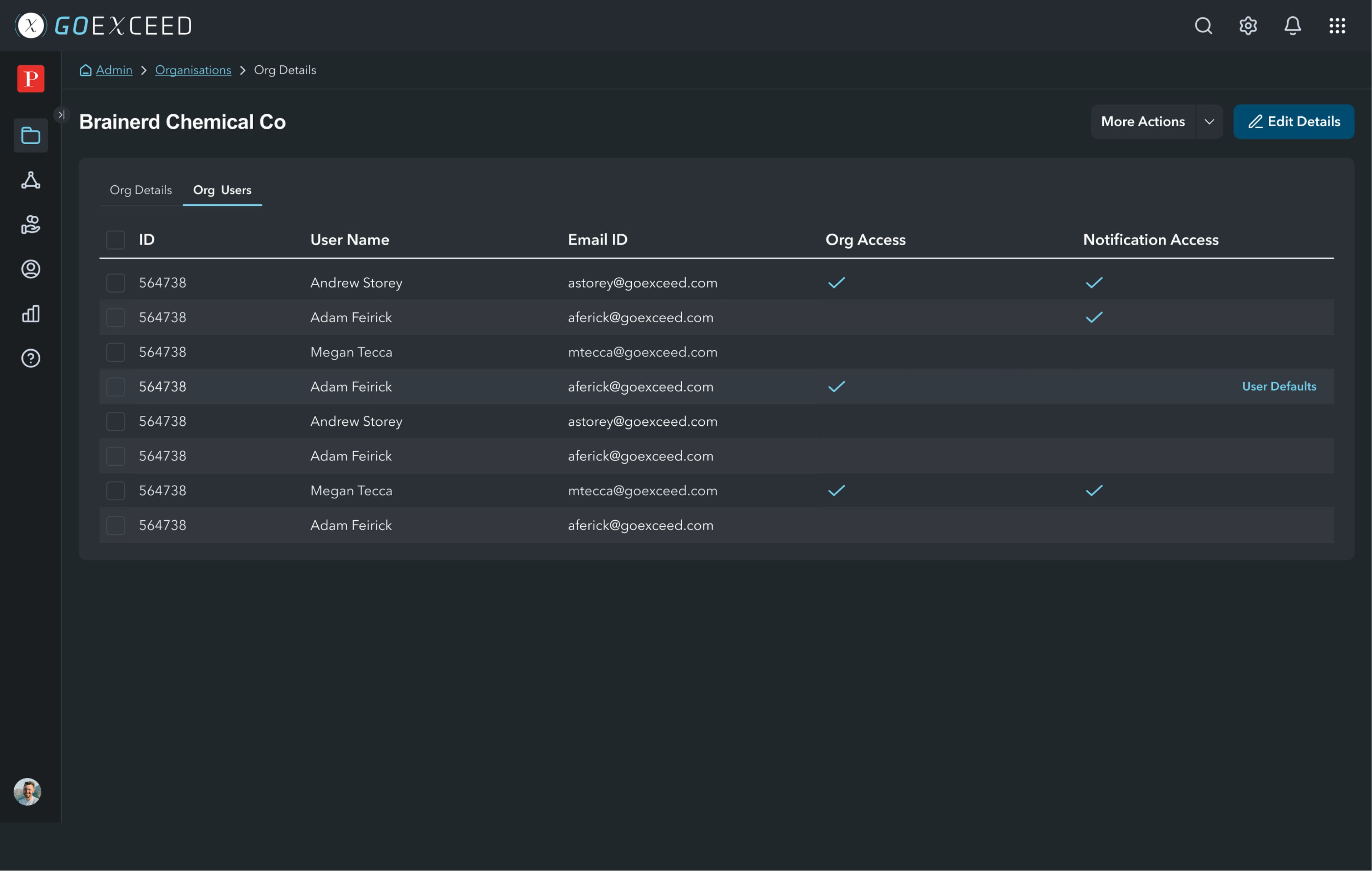Select the Org Users tab
The image size is (1372, 871).
click(x=222, y=190)
